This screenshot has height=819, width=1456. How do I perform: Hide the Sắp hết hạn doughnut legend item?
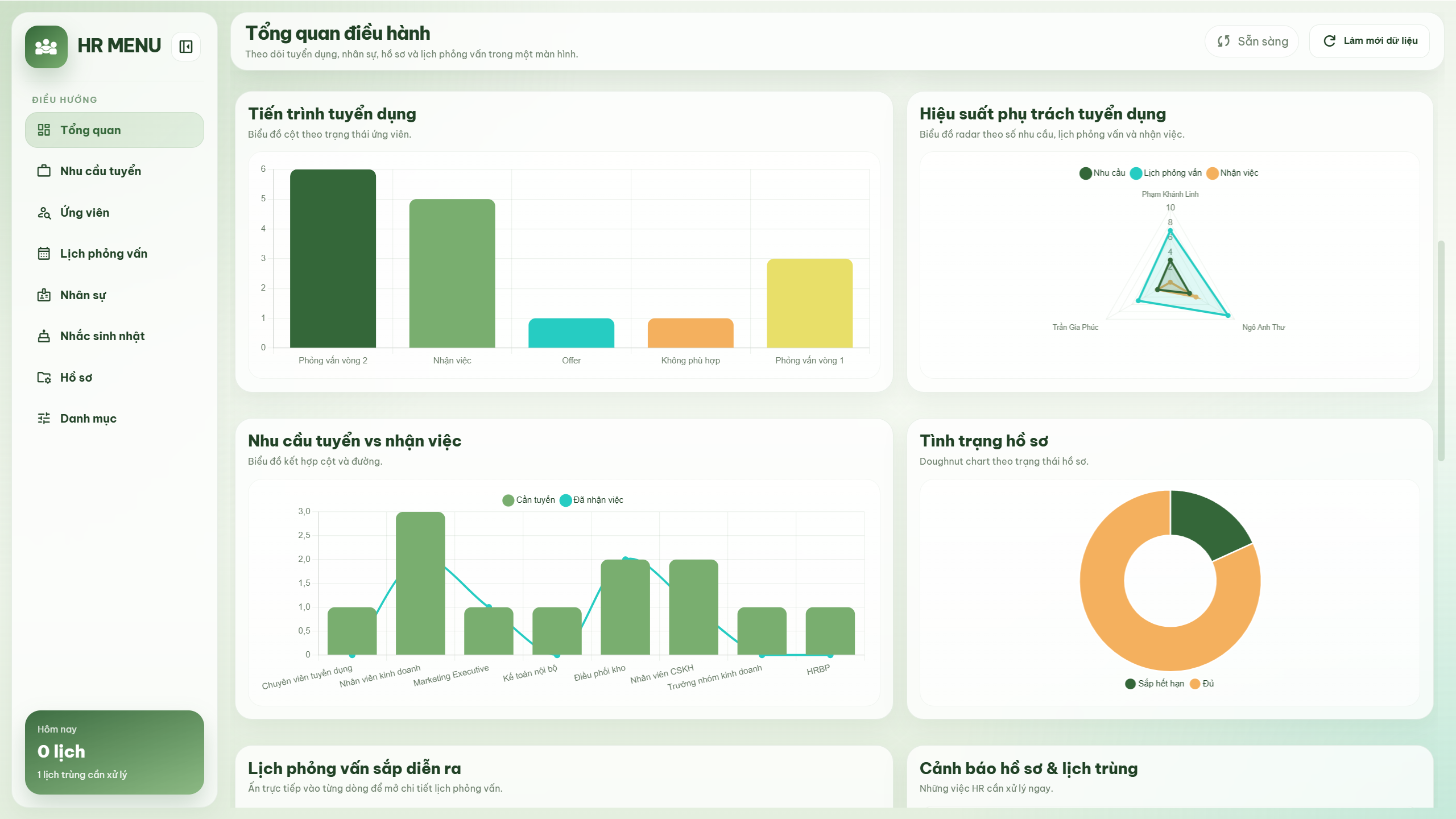tap(1155, 683)
